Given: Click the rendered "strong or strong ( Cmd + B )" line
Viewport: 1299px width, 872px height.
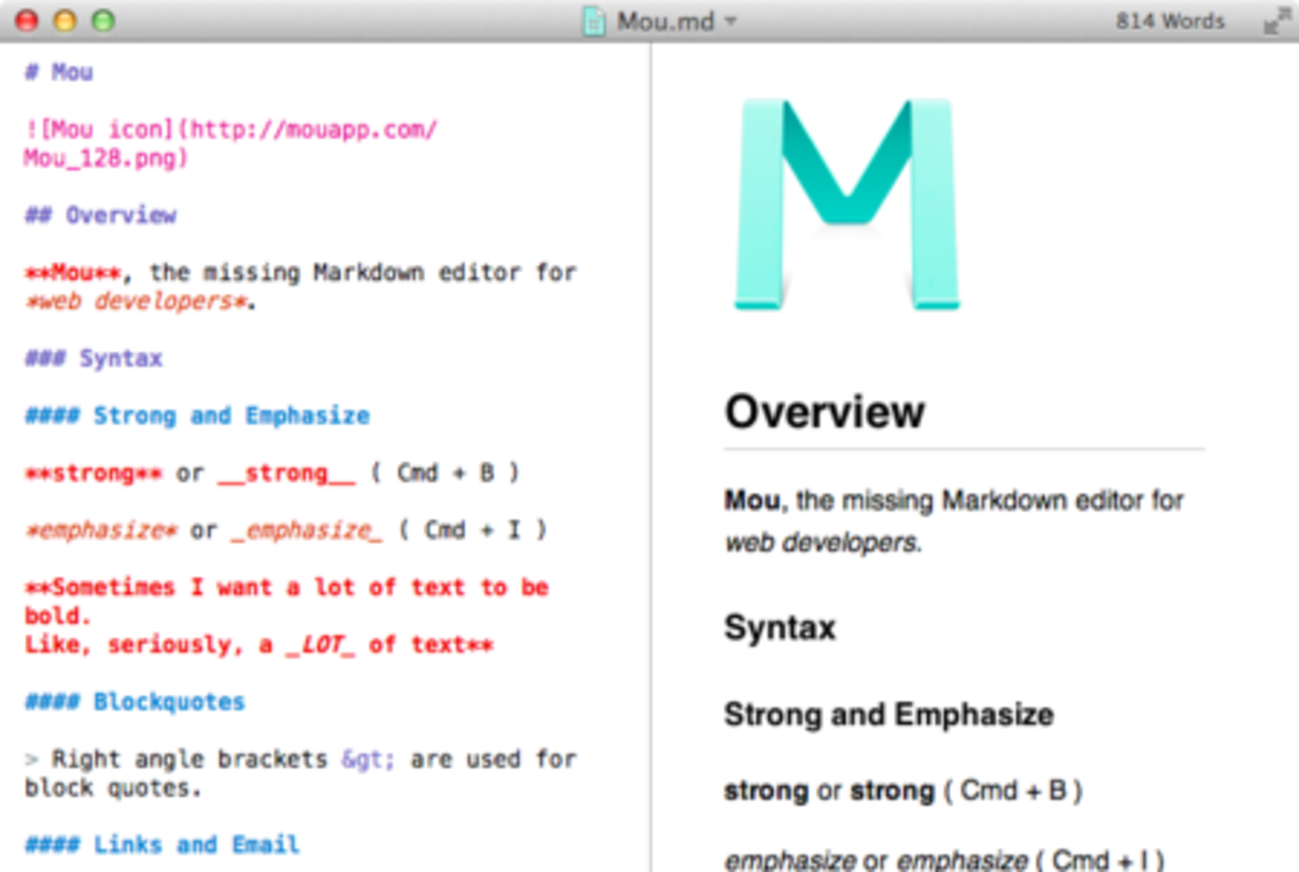Looking at the screenshot, I should click(903, 791).
